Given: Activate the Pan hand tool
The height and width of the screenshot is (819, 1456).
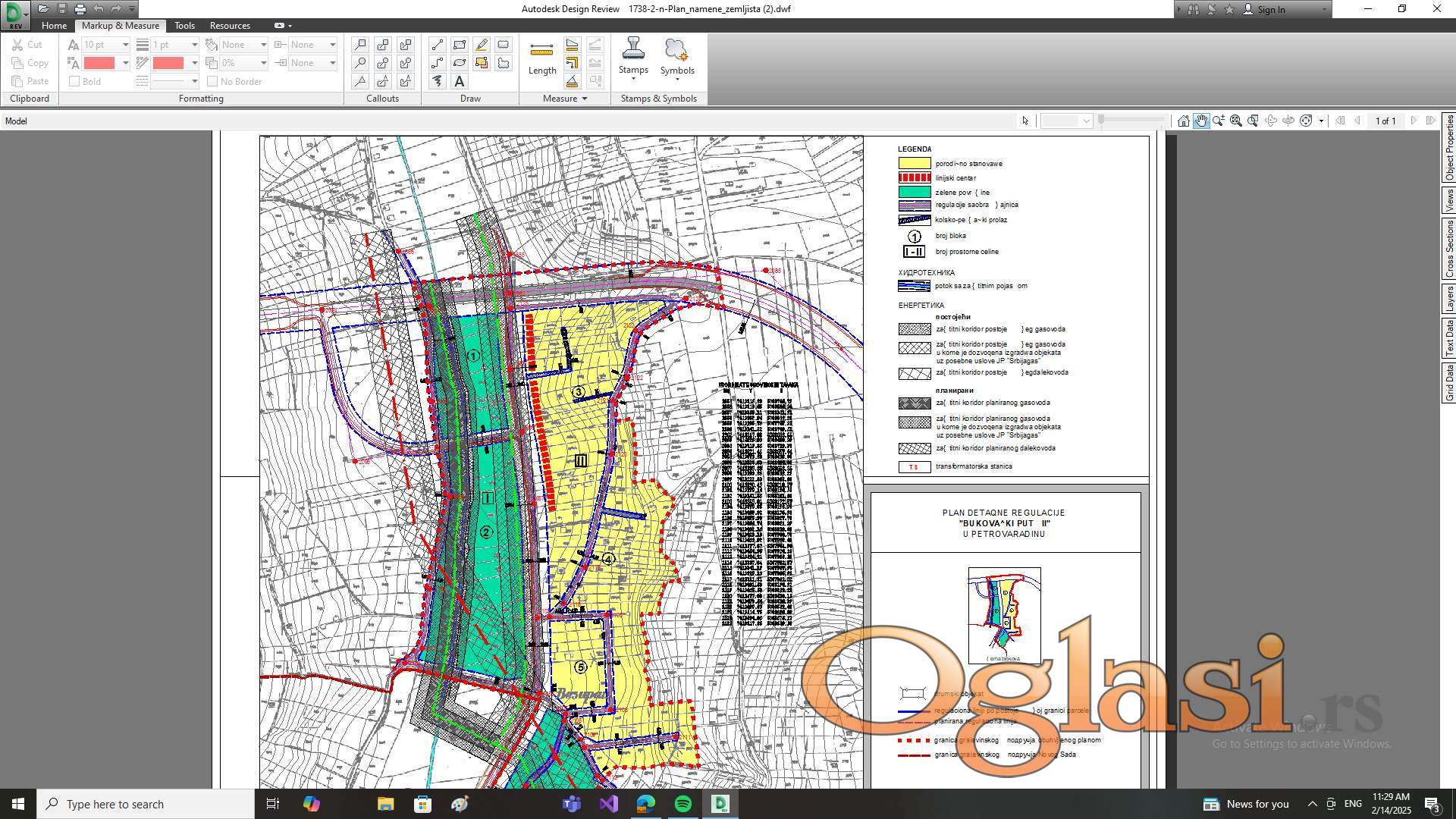Looking at the screenshot, I should (1201, 121).
